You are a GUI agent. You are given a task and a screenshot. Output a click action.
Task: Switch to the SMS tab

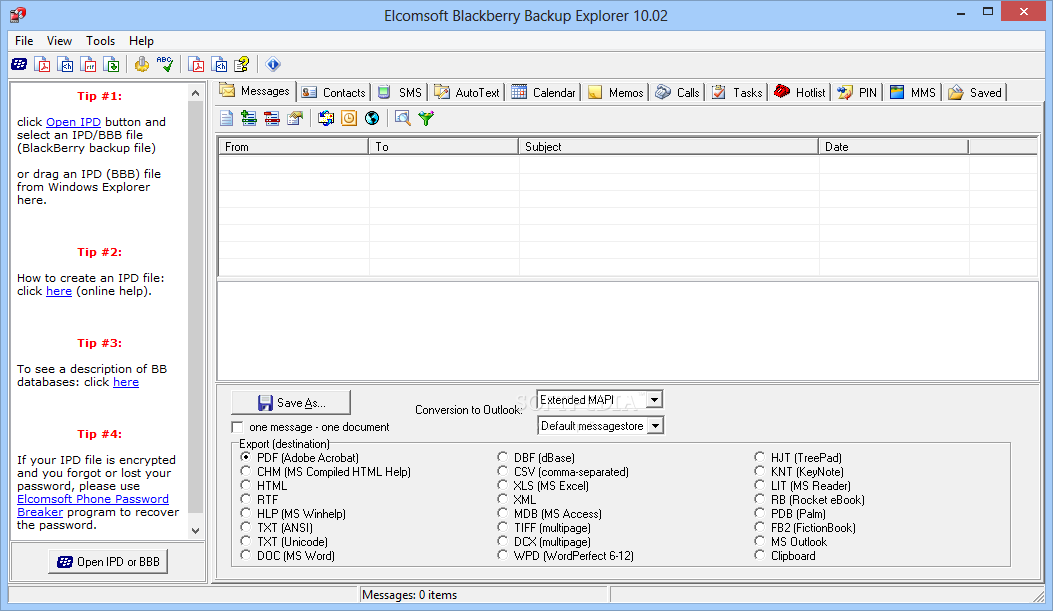tap(400, 93)
